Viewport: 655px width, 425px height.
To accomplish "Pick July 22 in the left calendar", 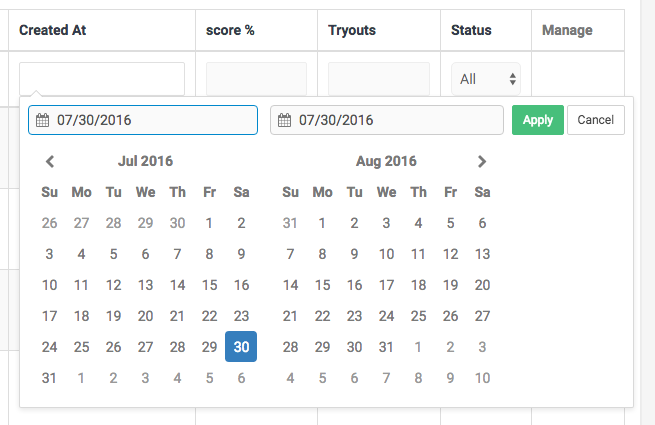I will (x=209, y=316).
